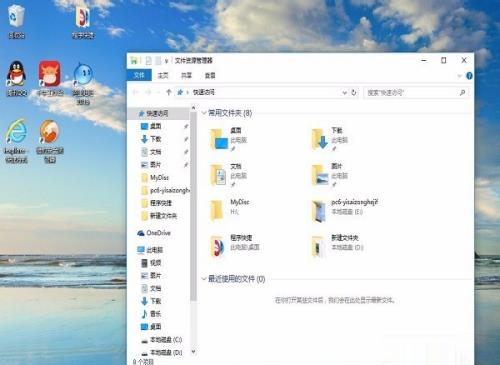The width and height of the screenshot is (500, 365).
Task: Open the Internet Explorer desktop shortcut
Action: [16, 141]
